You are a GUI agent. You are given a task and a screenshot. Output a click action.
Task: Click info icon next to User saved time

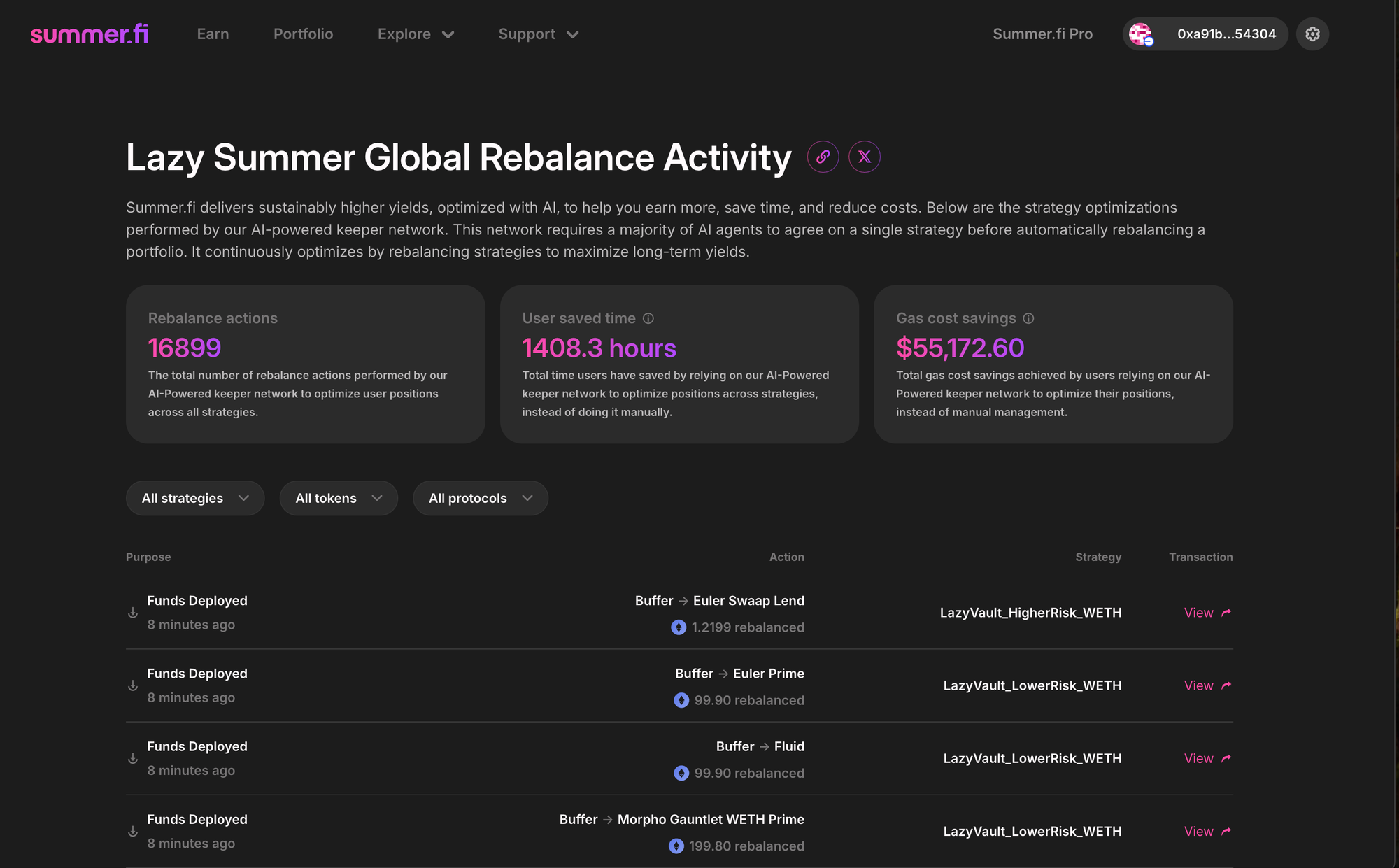[648, 318]
